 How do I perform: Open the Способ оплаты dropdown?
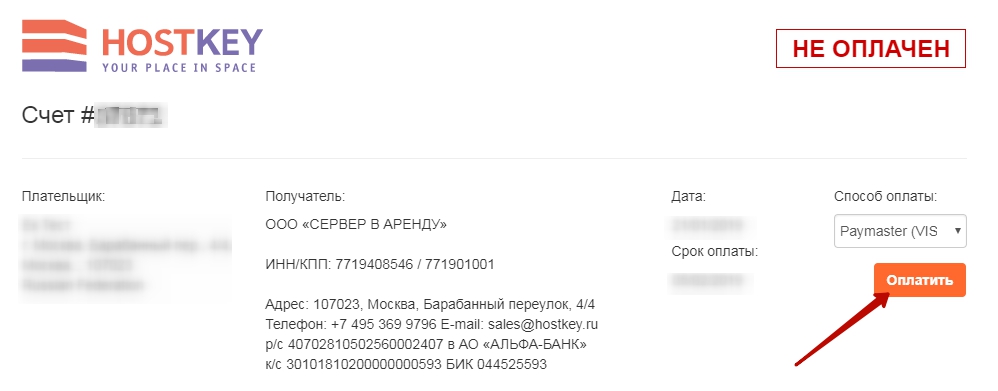(900, 231)
